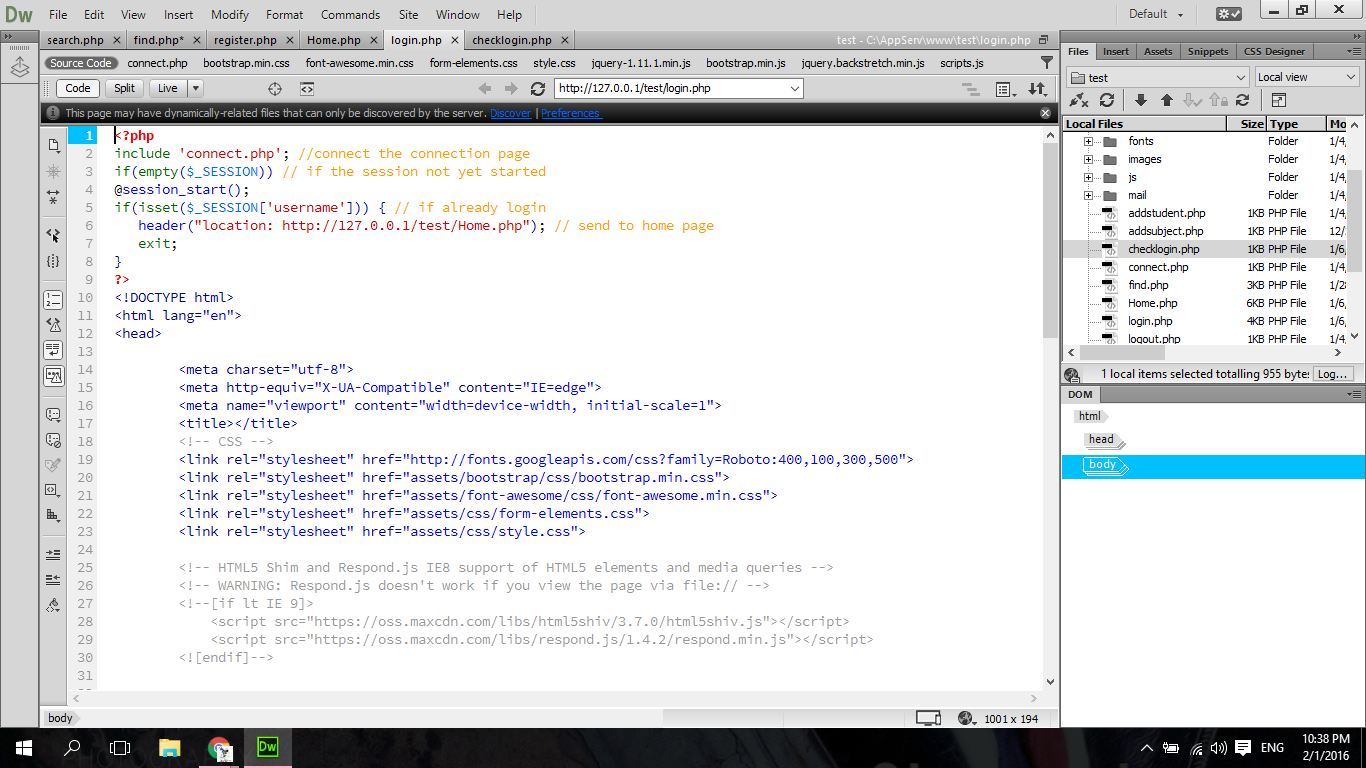Image resolution: width=1366 pixels, height=768 pixels.
Task: Expand the images folder
Action: (1089, 159)
